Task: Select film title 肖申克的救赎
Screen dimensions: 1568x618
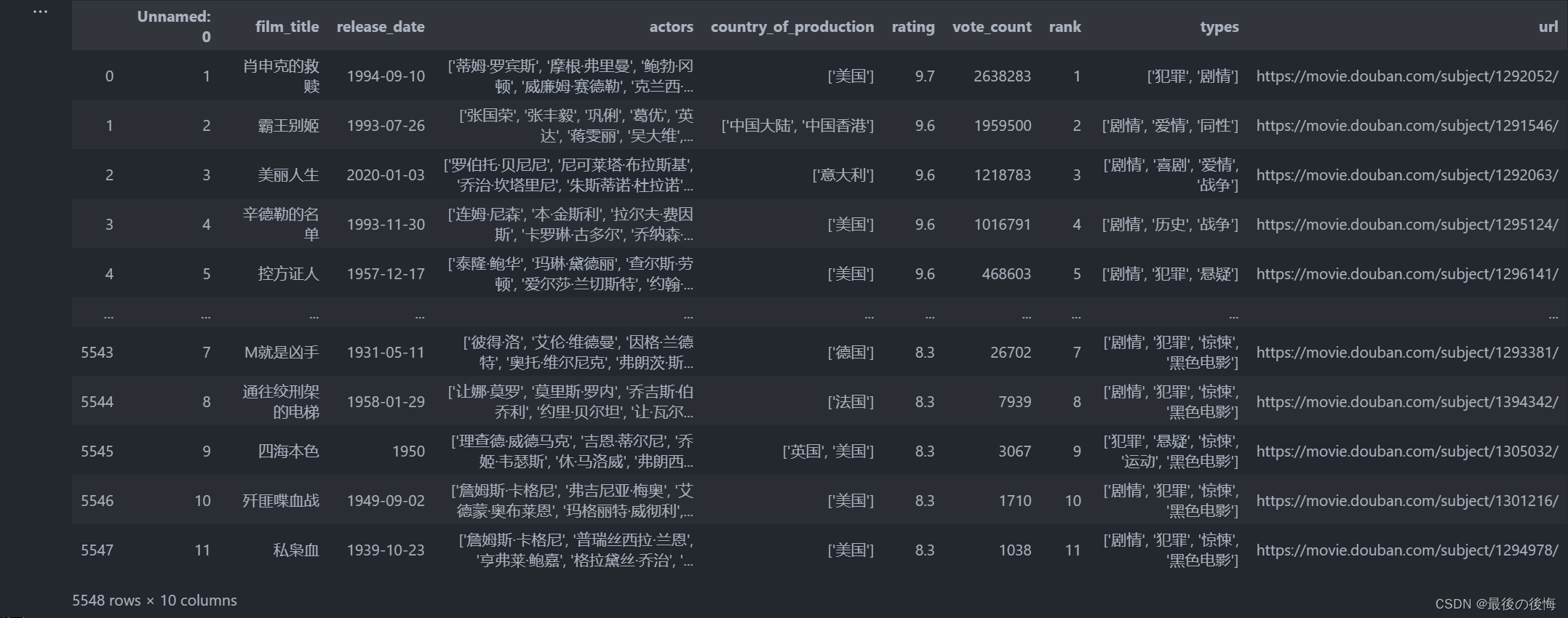Action: tap(281, 76)
